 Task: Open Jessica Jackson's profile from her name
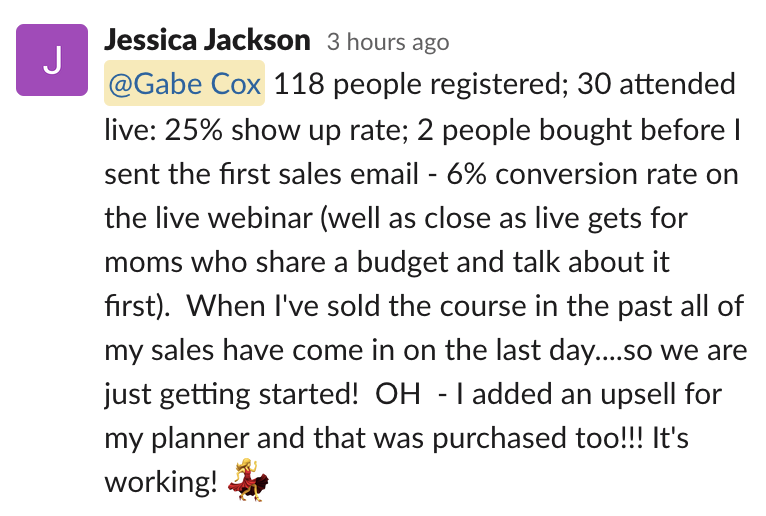[x=207, y=40]
